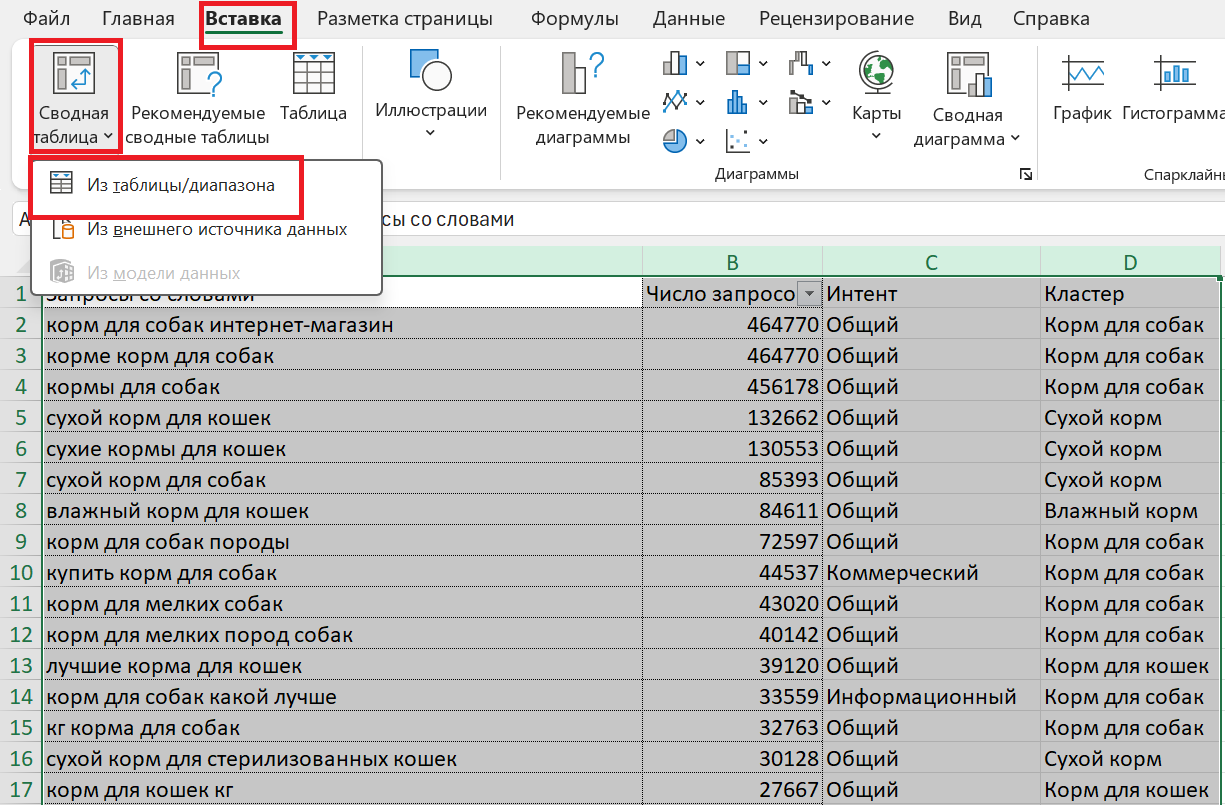The image size is (1225, 805).
Task: Click cell 'сухой корм для кошек'
Action: coord(342,418)
